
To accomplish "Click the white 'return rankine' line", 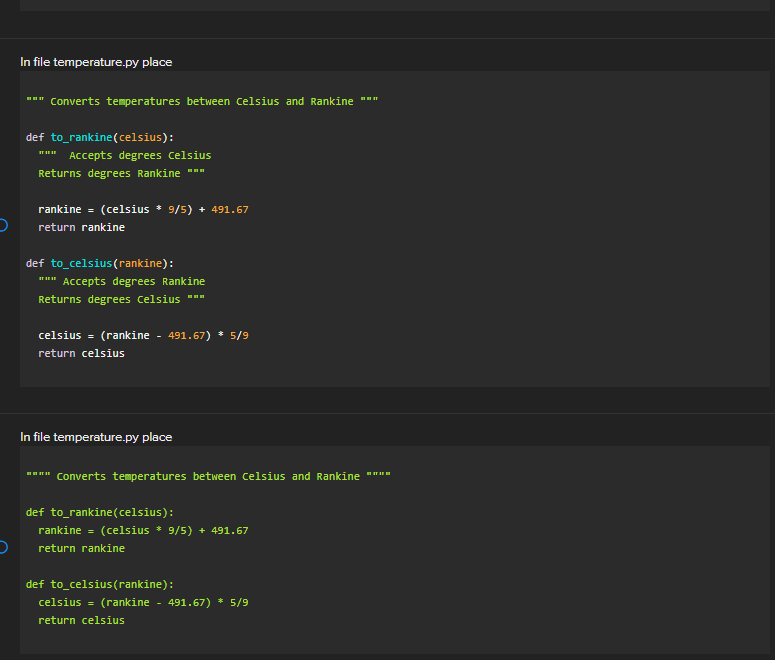I will tap(82, 227).
